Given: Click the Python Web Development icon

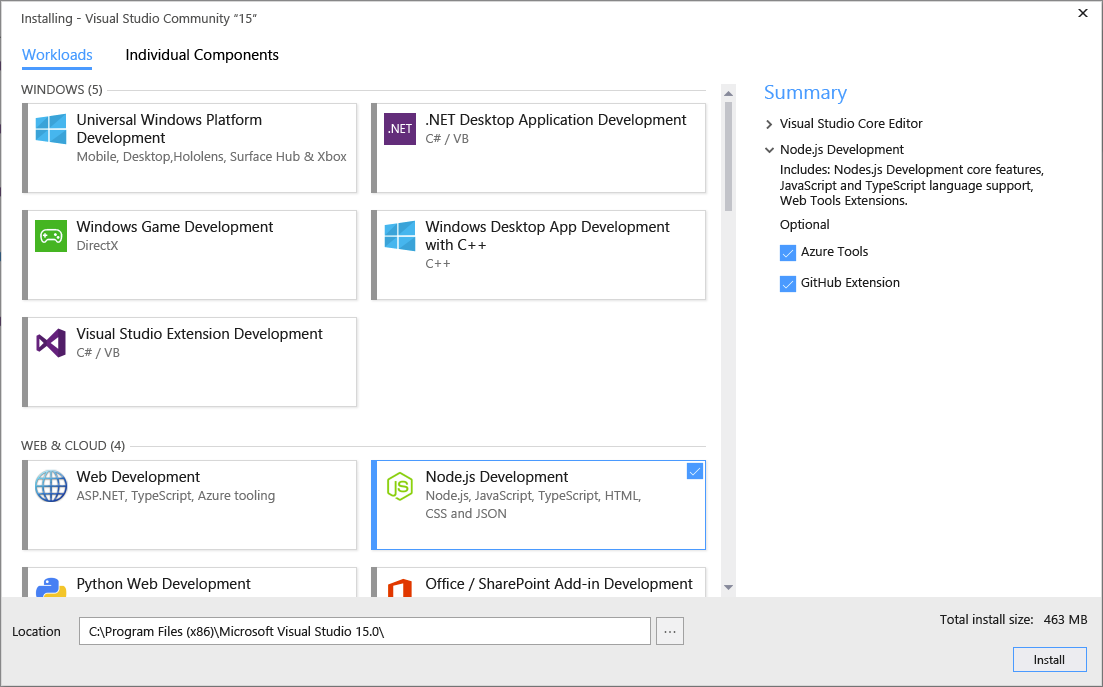Looking at the screenshot, I should click(51, 587).
